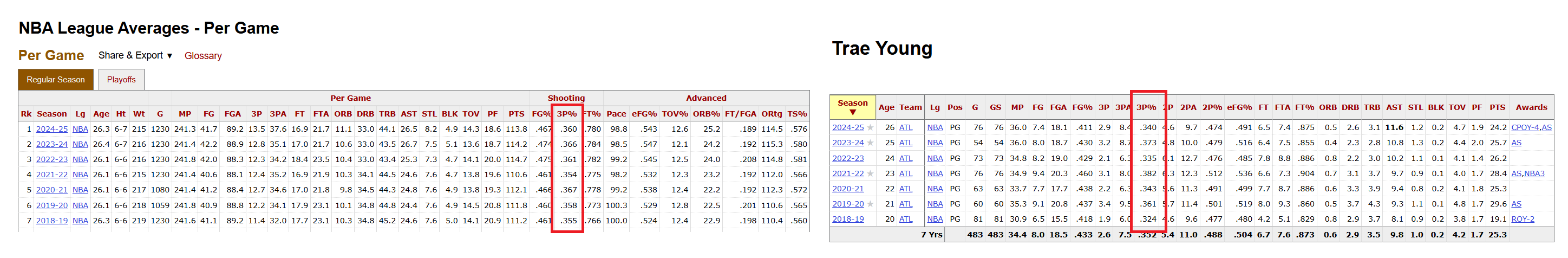Viewport: 1568px width, 258px height.
Task: Click the 28.4 PTS value in Trae Young's 2021-22 row
Action: [1498, 174]
